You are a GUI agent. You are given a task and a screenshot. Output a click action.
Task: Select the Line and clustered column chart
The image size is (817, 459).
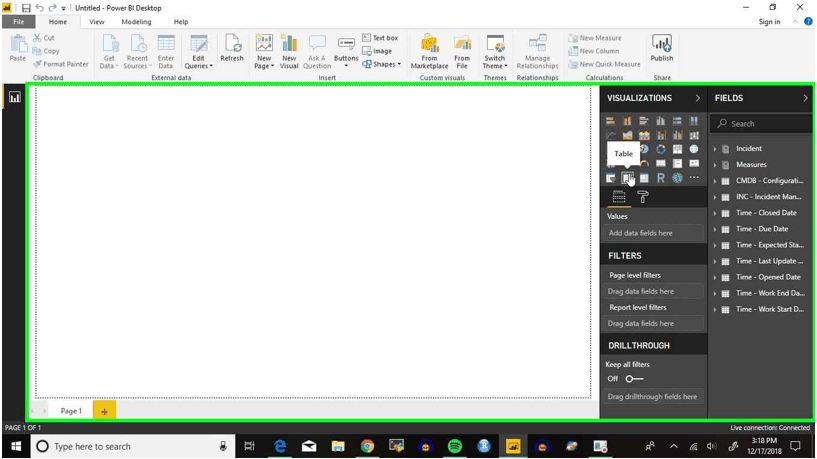tap(677, 135)
